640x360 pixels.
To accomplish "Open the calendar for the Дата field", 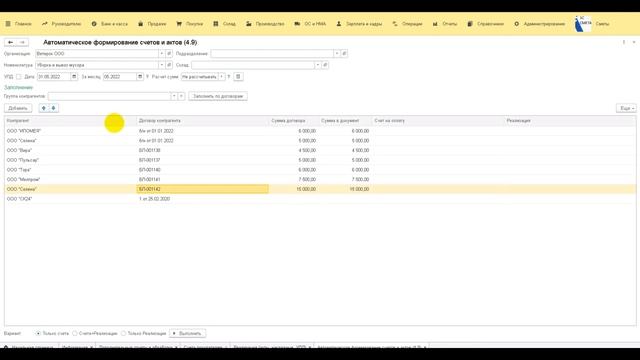I will [74, 77].
